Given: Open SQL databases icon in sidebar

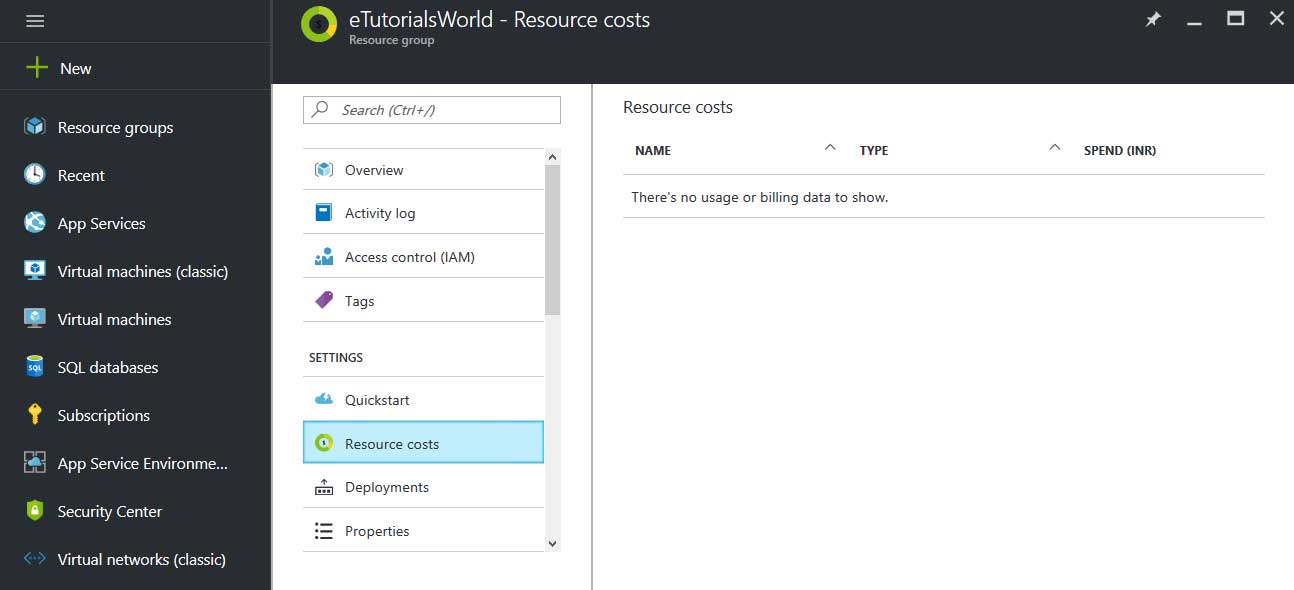Looking at the screenshot, I should pos(35,367).
